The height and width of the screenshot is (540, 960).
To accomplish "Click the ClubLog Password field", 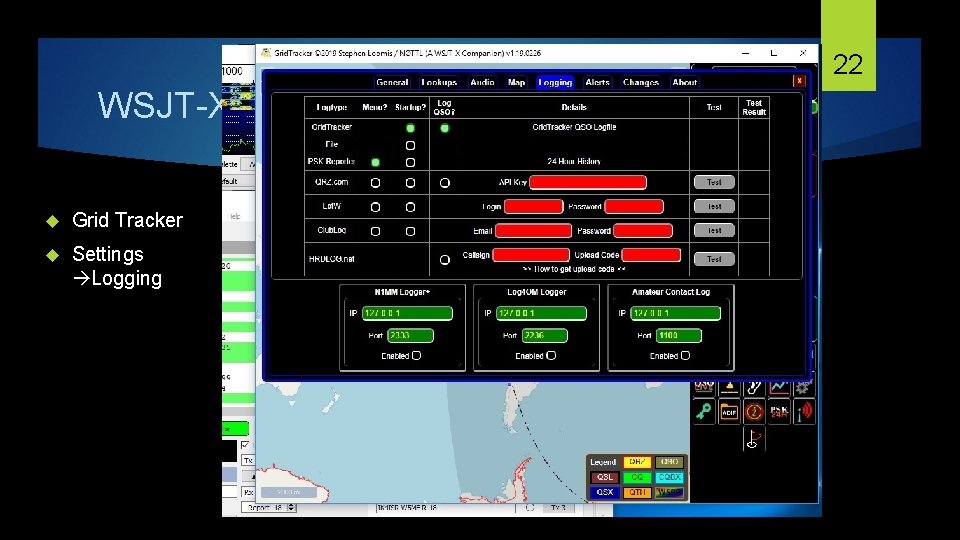I will pyautogui.click(x=643, y=231).
